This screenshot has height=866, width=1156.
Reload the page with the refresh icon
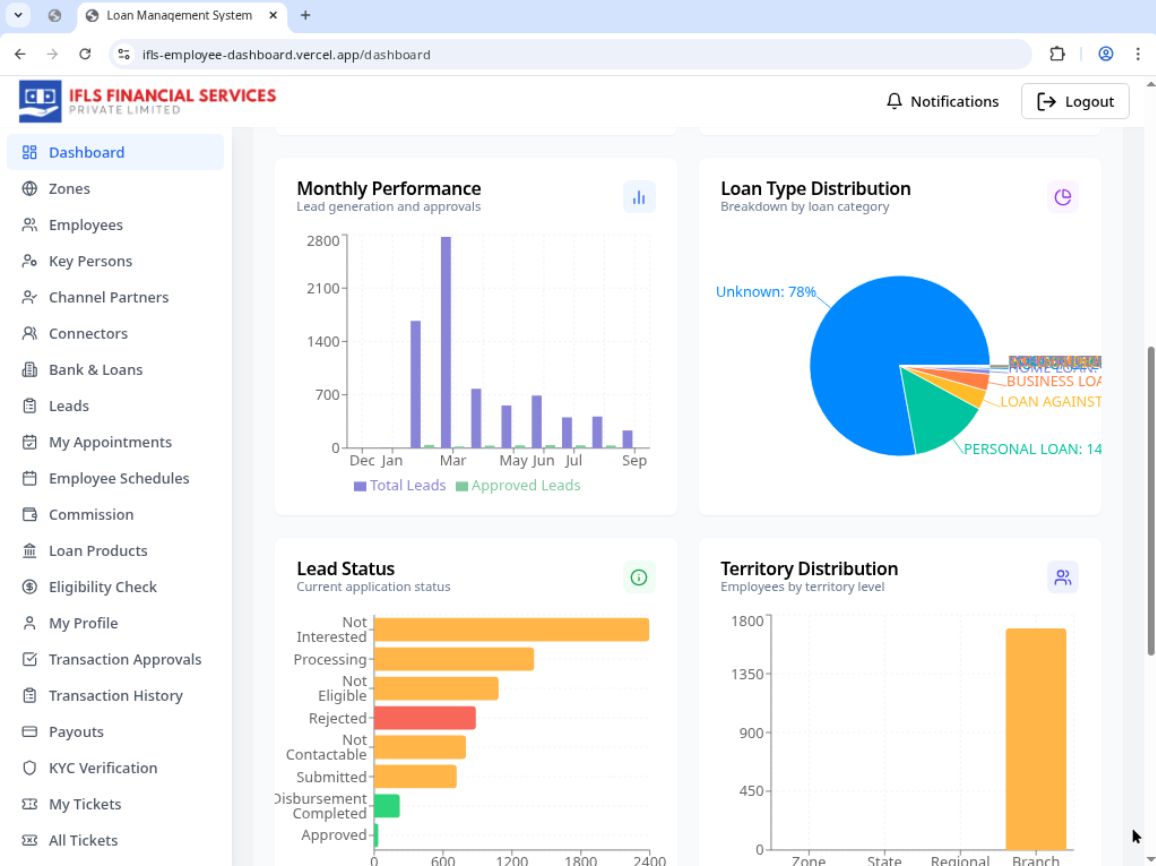point(85,54)
